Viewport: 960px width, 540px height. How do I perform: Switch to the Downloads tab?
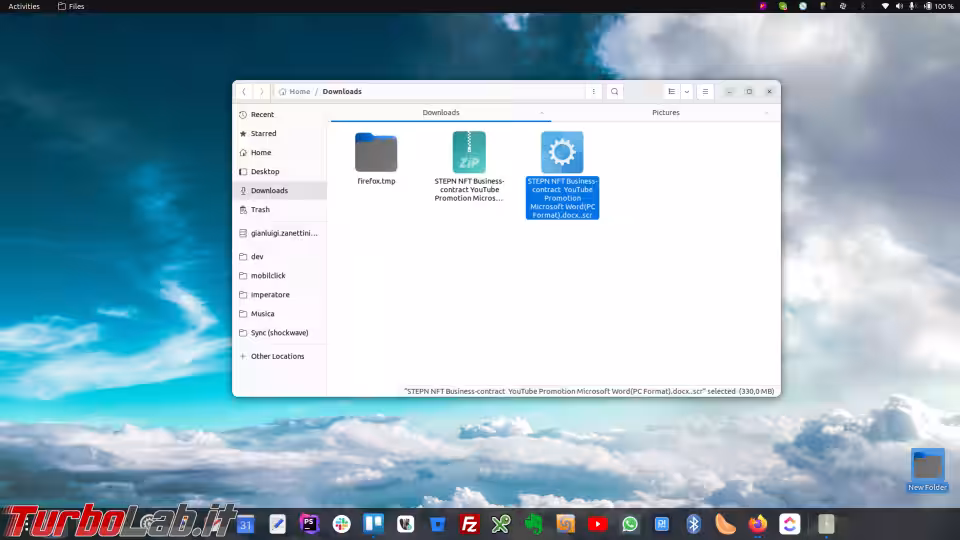(441, 113)
